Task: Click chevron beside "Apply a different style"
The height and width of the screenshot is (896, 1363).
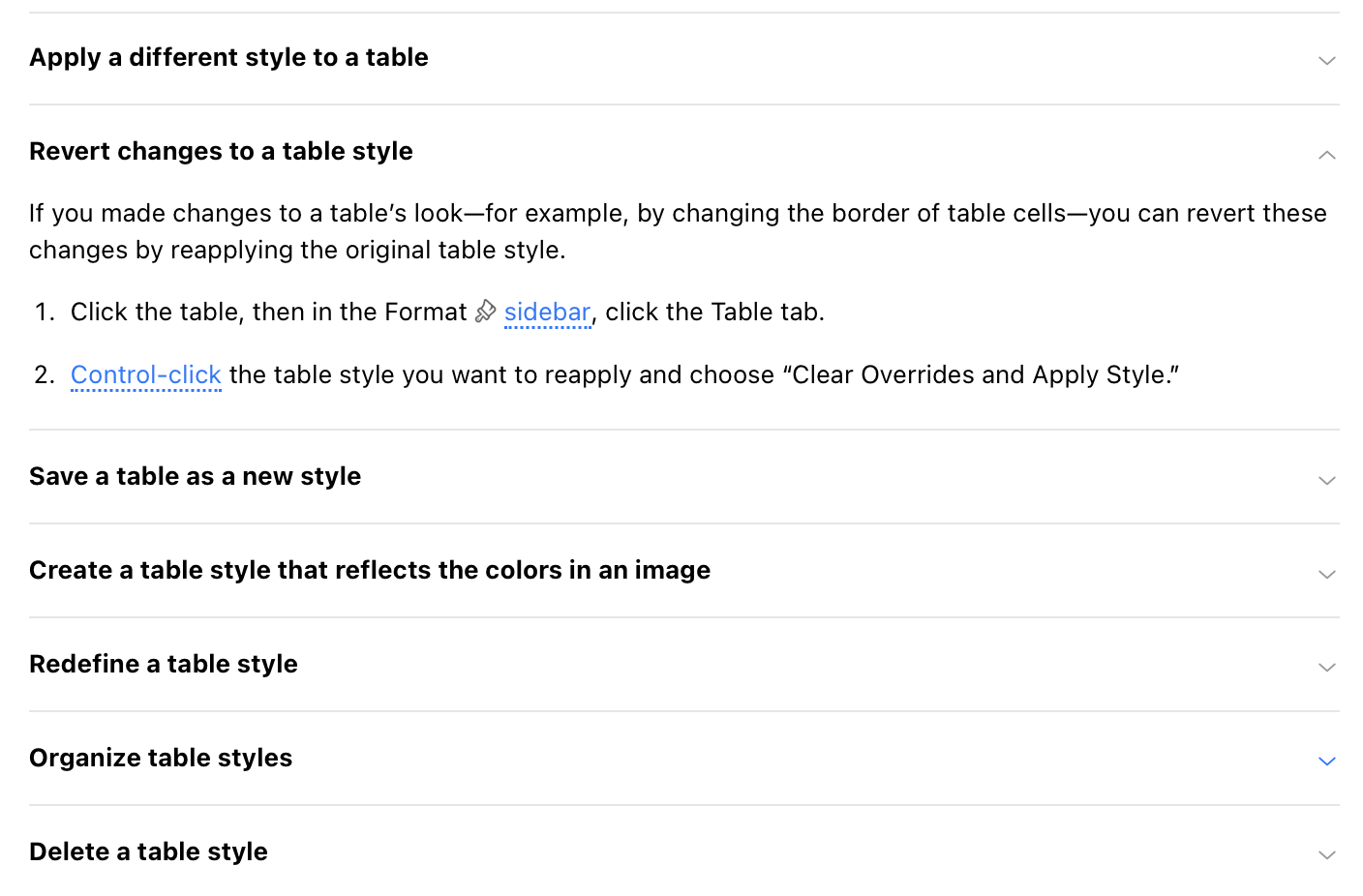Action: tap(1326, 60)
